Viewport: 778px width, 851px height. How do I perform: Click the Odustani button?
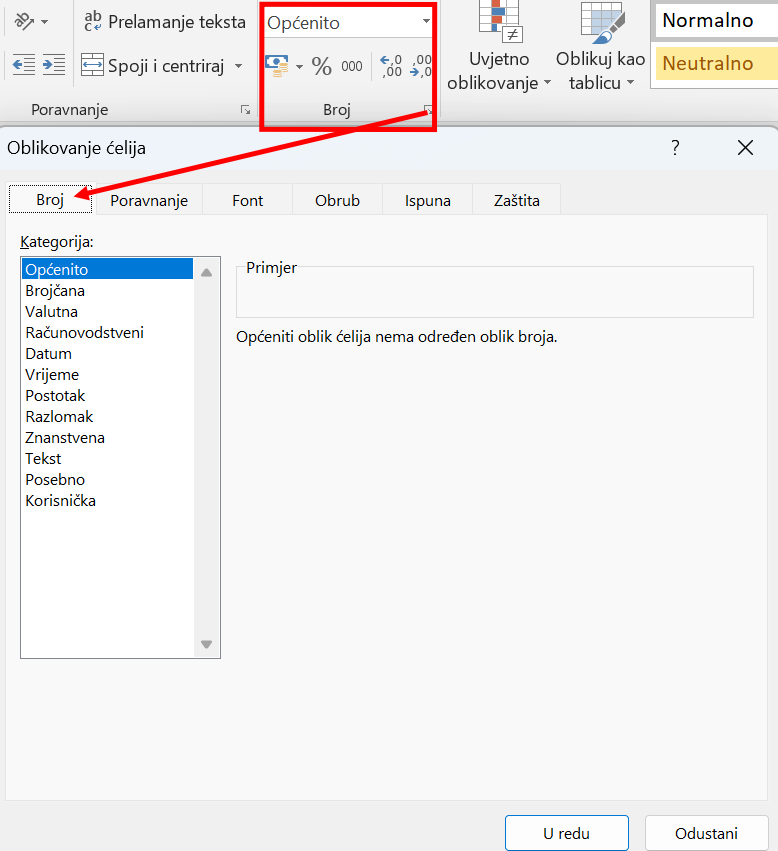click(706, 833)
